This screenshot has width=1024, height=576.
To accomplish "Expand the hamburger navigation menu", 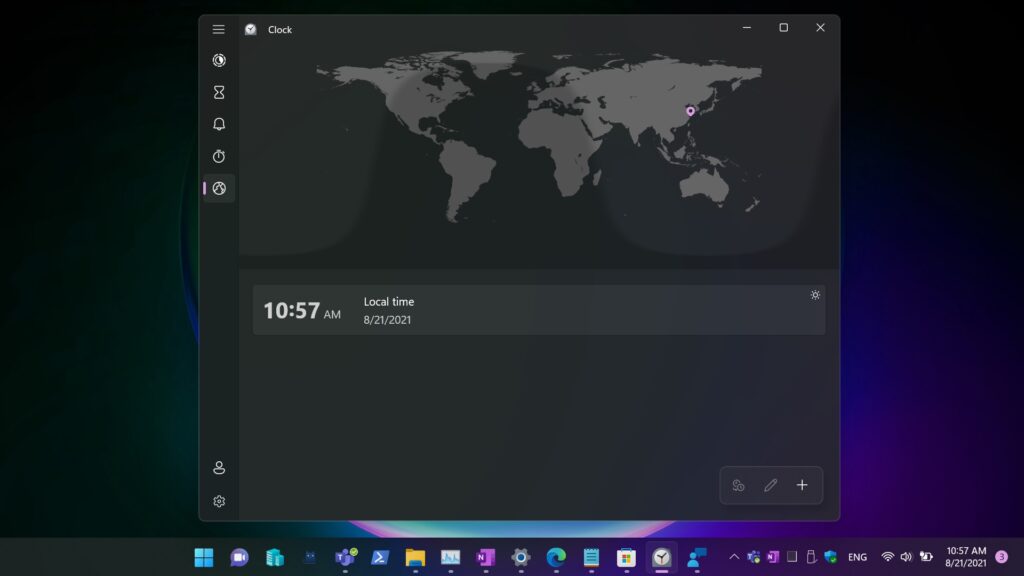I will (219, 29).
